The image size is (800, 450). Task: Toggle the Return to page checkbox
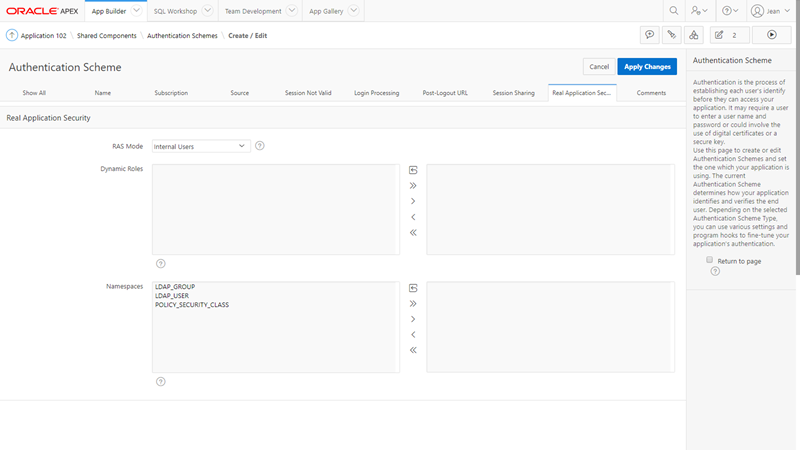(x=709, y=260)
